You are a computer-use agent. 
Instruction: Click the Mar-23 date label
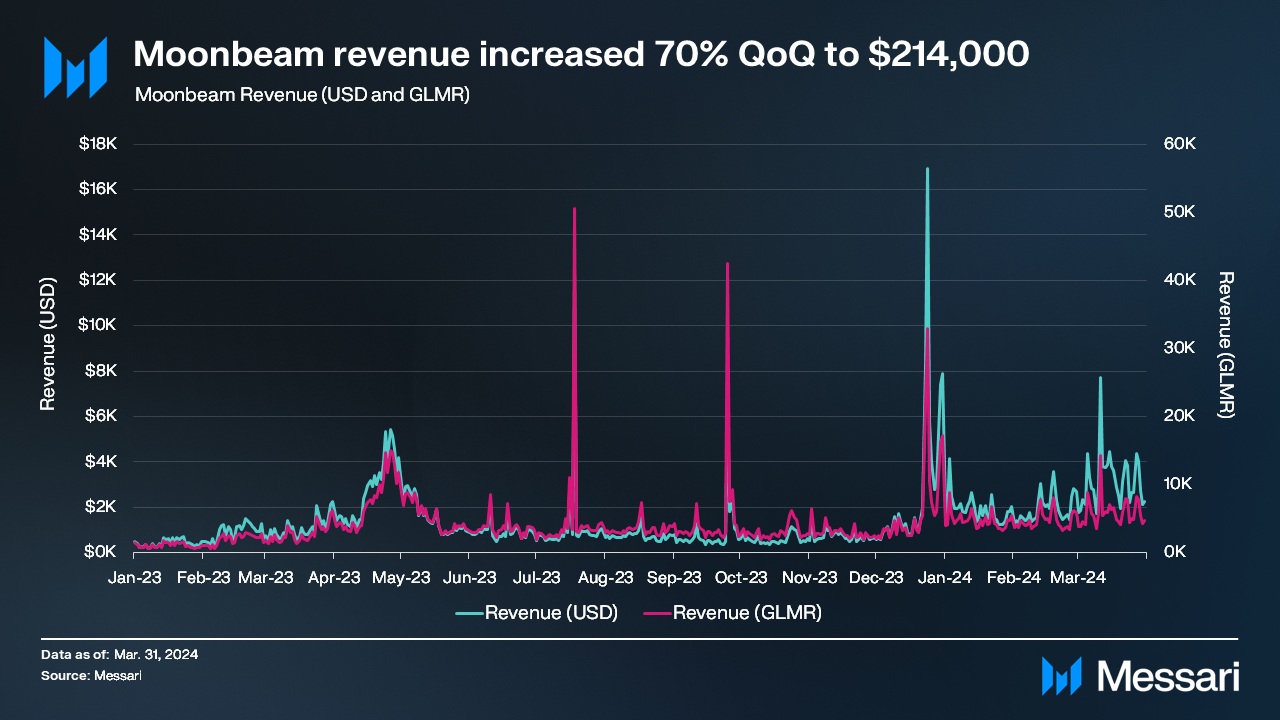[266, 578]
